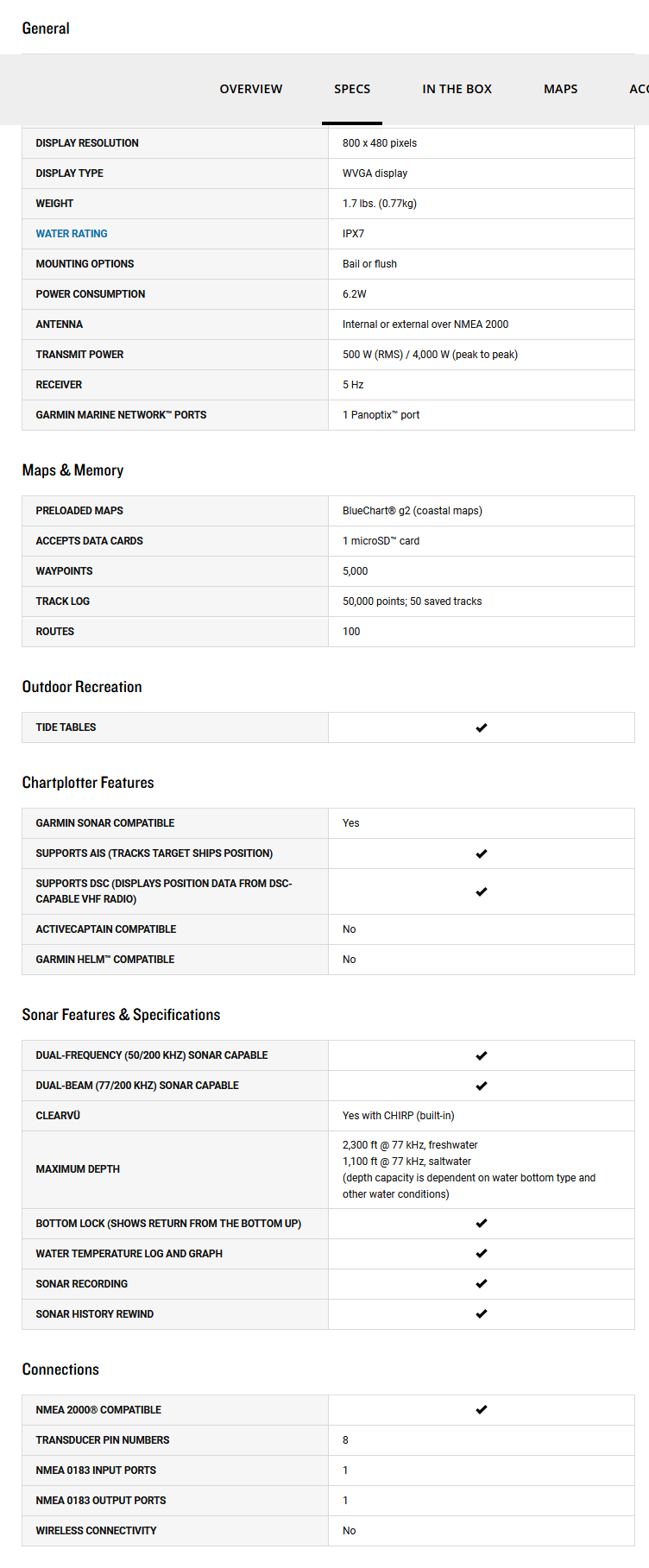The width and height of the screenshot is (649, 1568).
Task: Click the Maximum Depth row label
Action: point(78,1169)
